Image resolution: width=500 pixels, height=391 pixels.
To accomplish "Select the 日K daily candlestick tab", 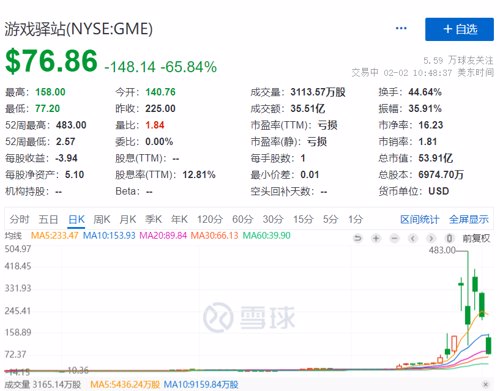I will click(76, 219).
